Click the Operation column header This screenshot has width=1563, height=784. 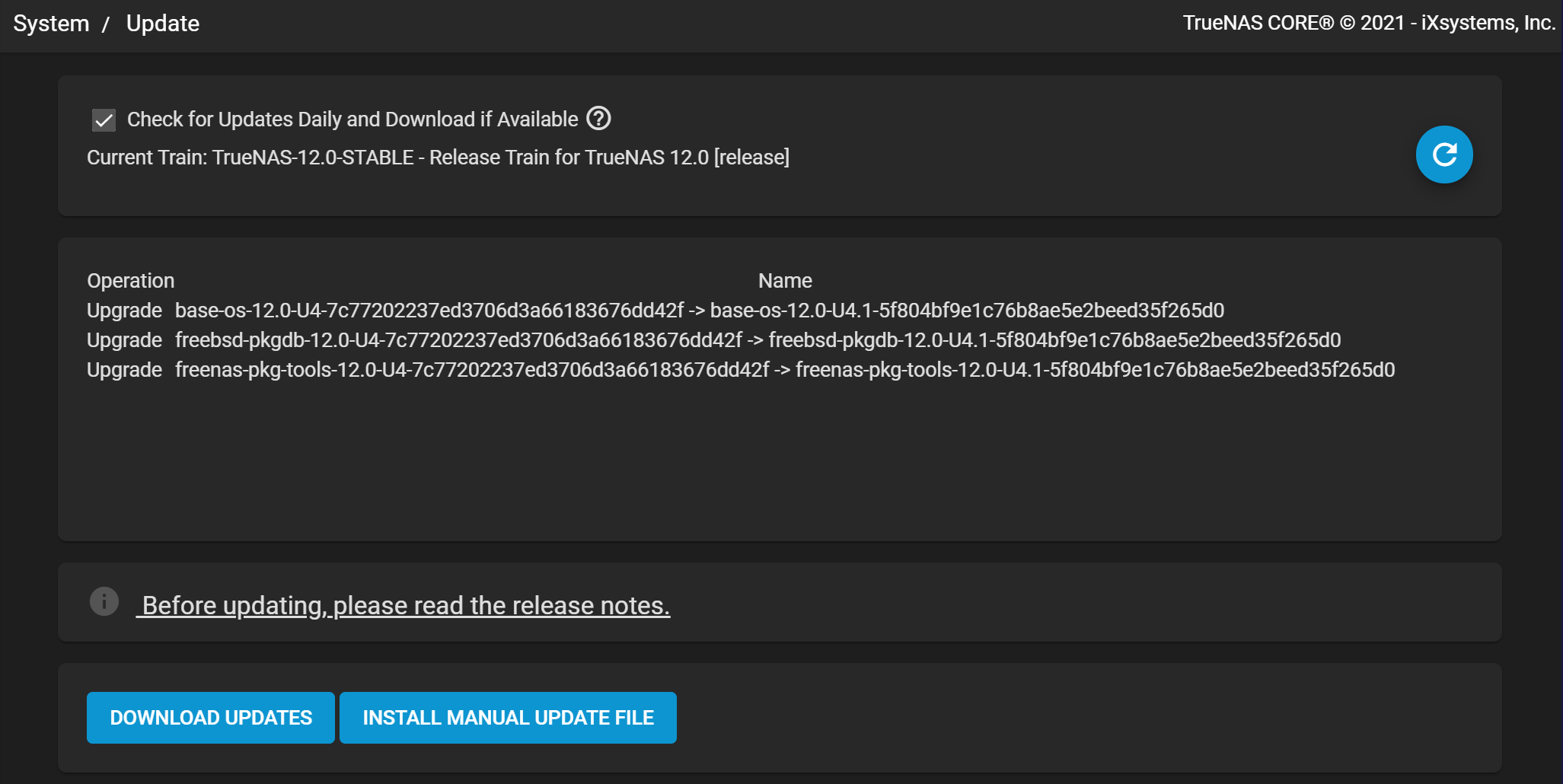[131, 281]
